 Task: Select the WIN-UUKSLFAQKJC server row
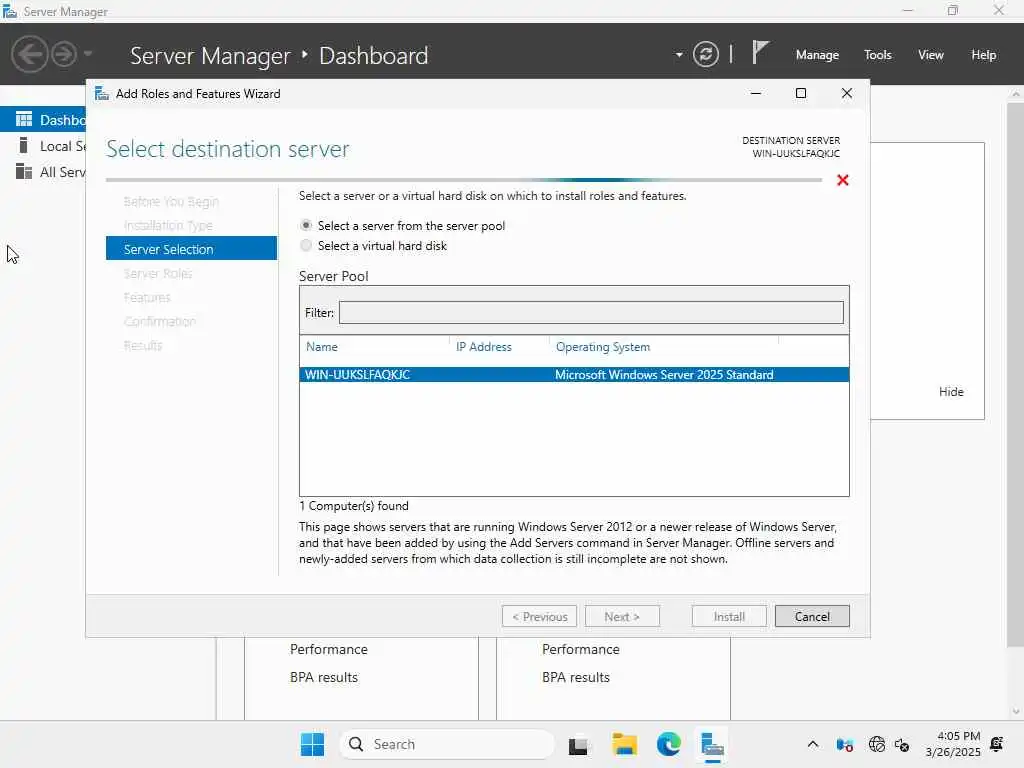(574, 375)
